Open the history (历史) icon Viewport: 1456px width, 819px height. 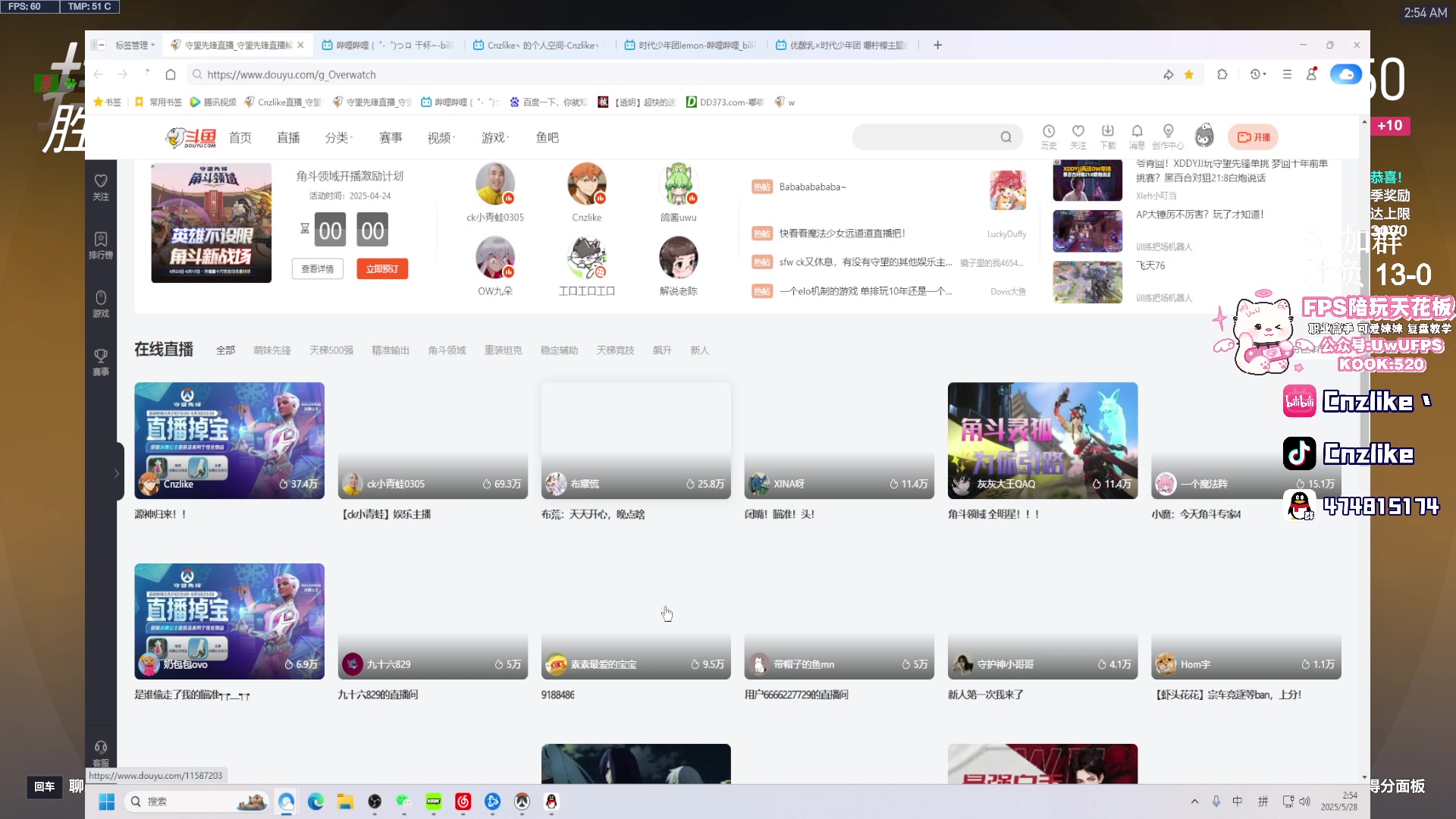click(1049, 136)
